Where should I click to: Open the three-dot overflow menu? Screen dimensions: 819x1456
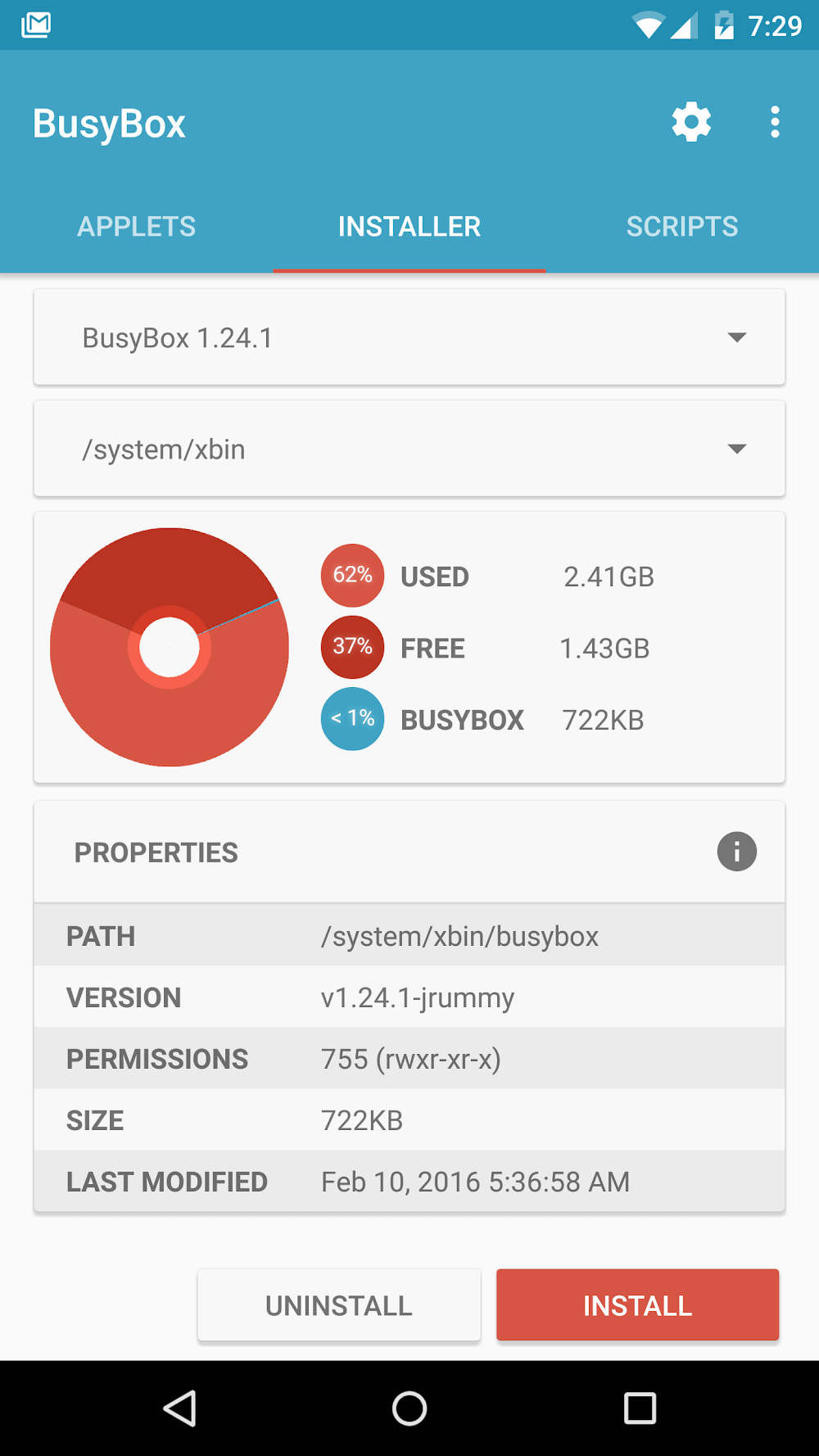pos(775,122)
